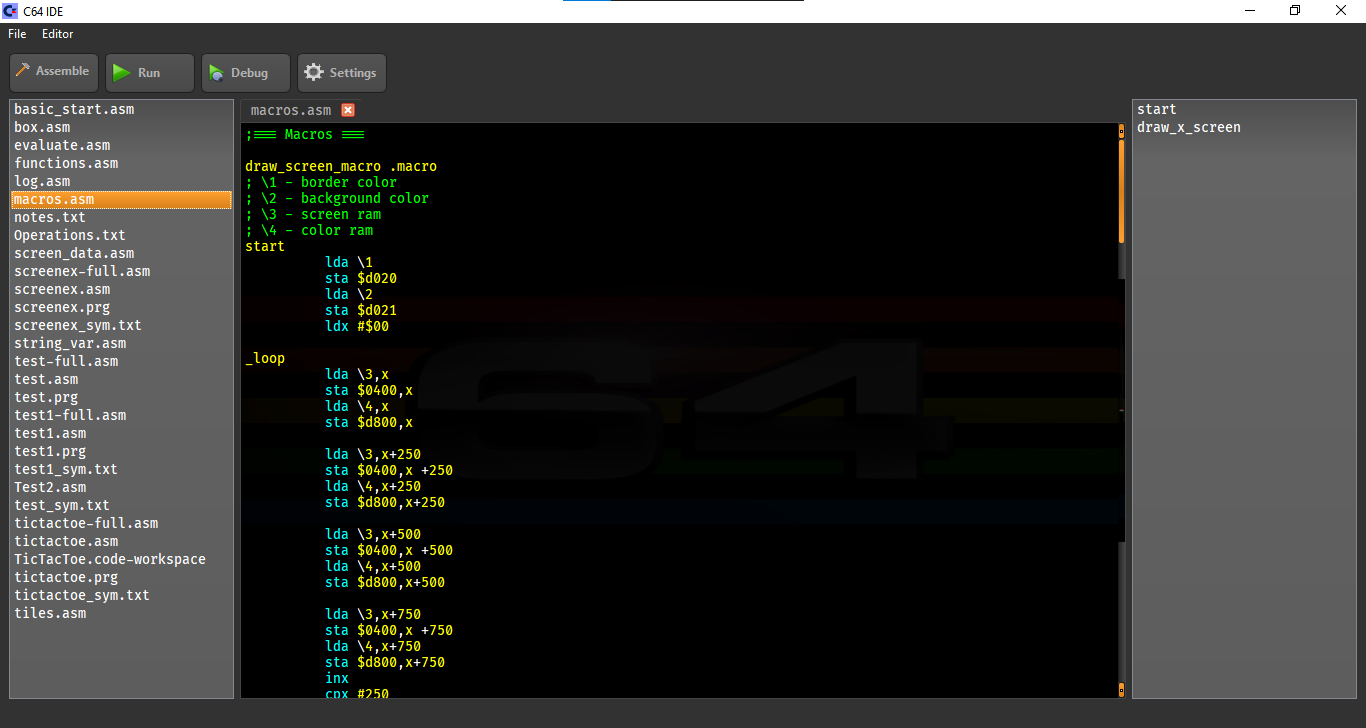The height and width of the screenshot is (728, 1366).
Task: Open the Editor menu
Action: click(57, 34)
